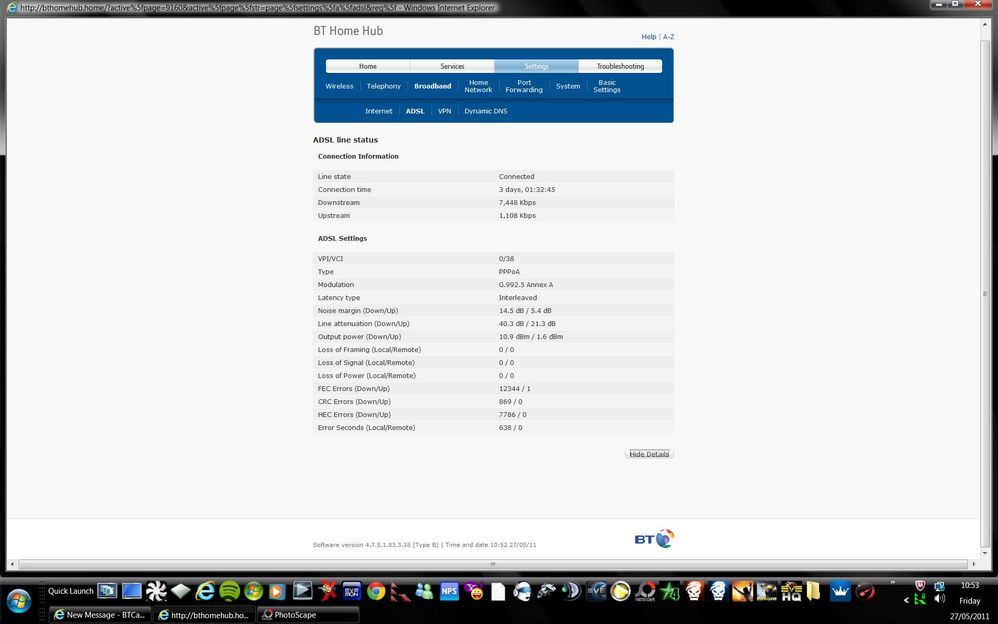Click the BT logo
This screenshot has height=624, width=998.
[654, 539]
